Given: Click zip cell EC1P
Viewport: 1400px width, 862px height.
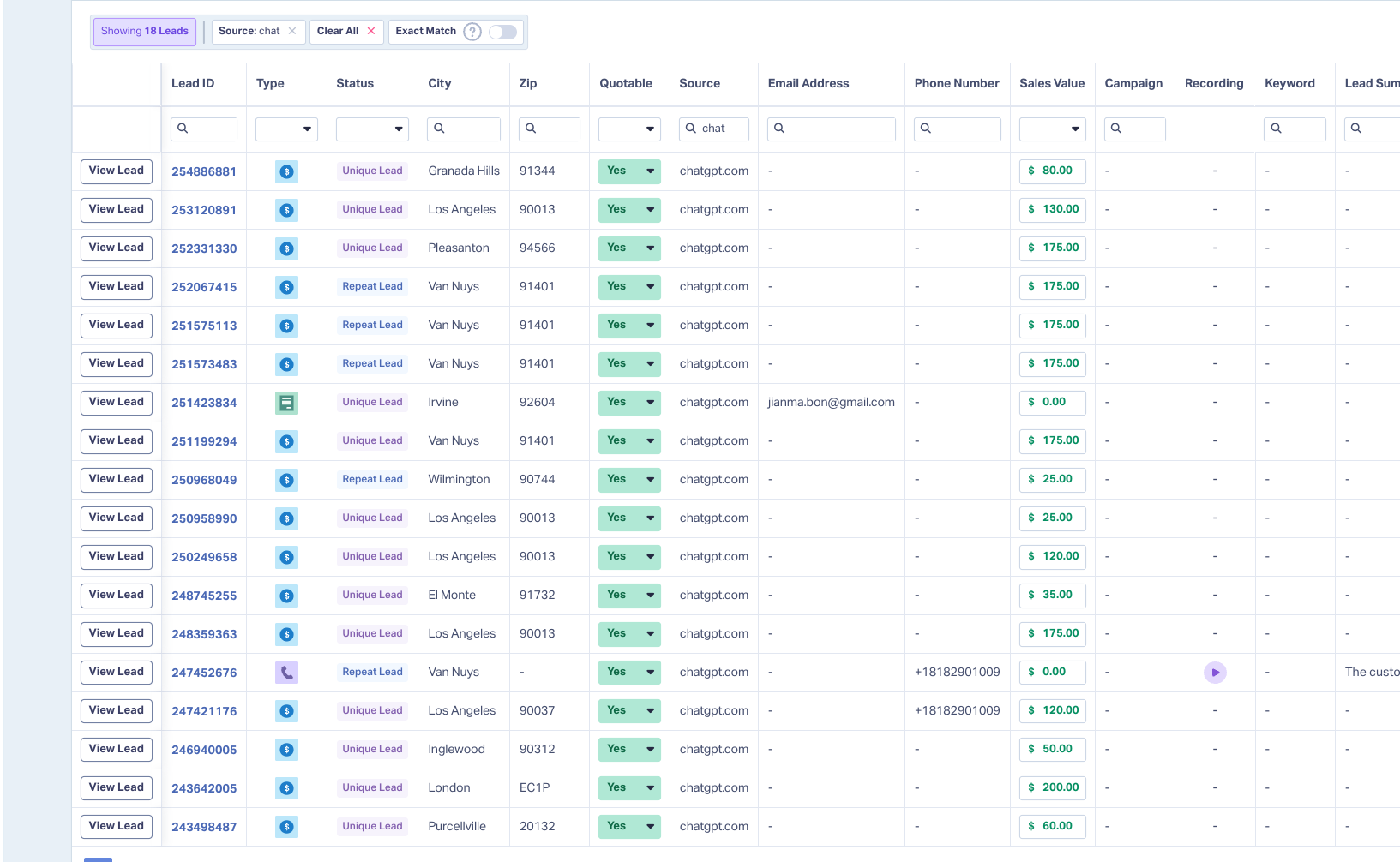Looking at the screenshot, I should [535, 788].
